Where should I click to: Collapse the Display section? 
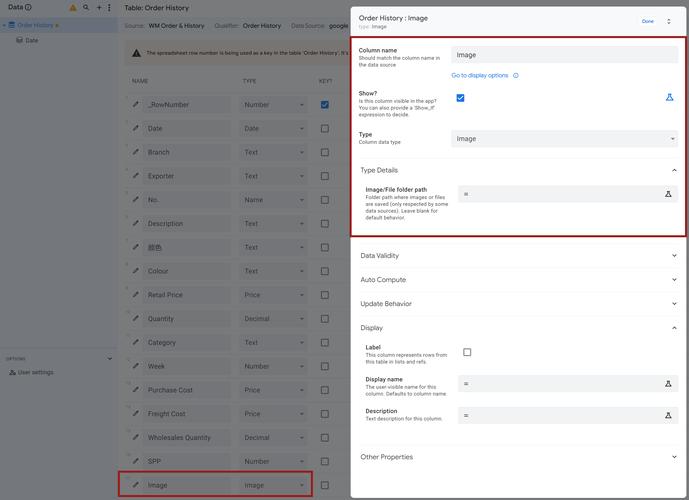tap(674, 328)
